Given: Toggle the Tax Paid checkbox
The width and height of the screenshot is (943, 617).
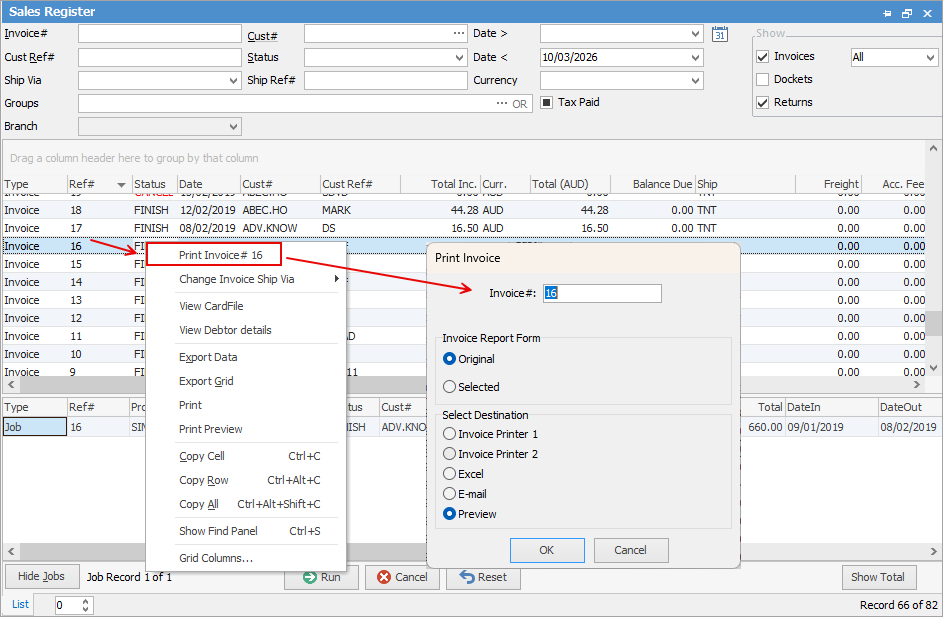Looking at the screenshot, I should point(547,103).
